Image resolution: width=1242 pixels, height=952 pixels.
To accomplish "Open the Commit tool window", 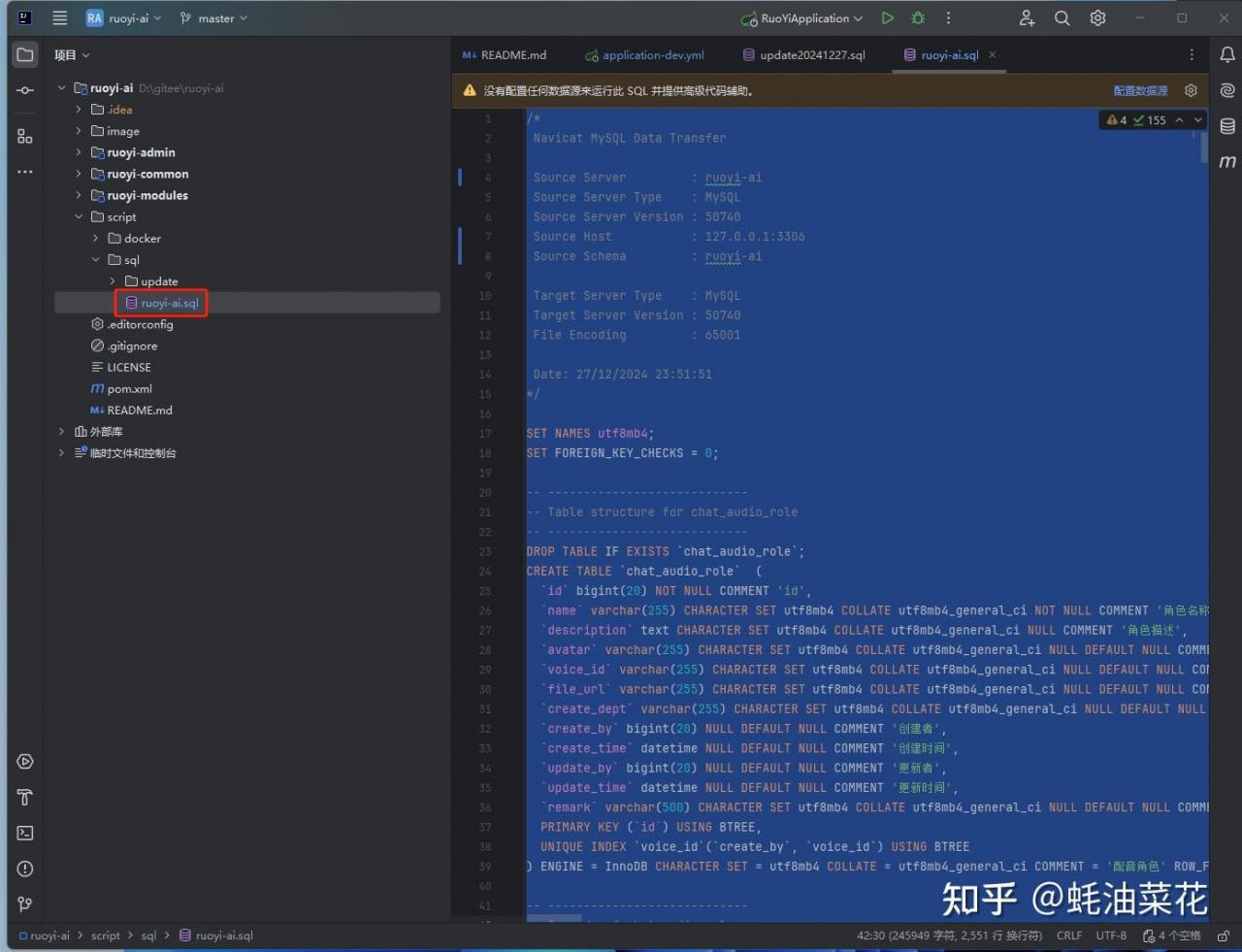I will click(x=25, y=90).
